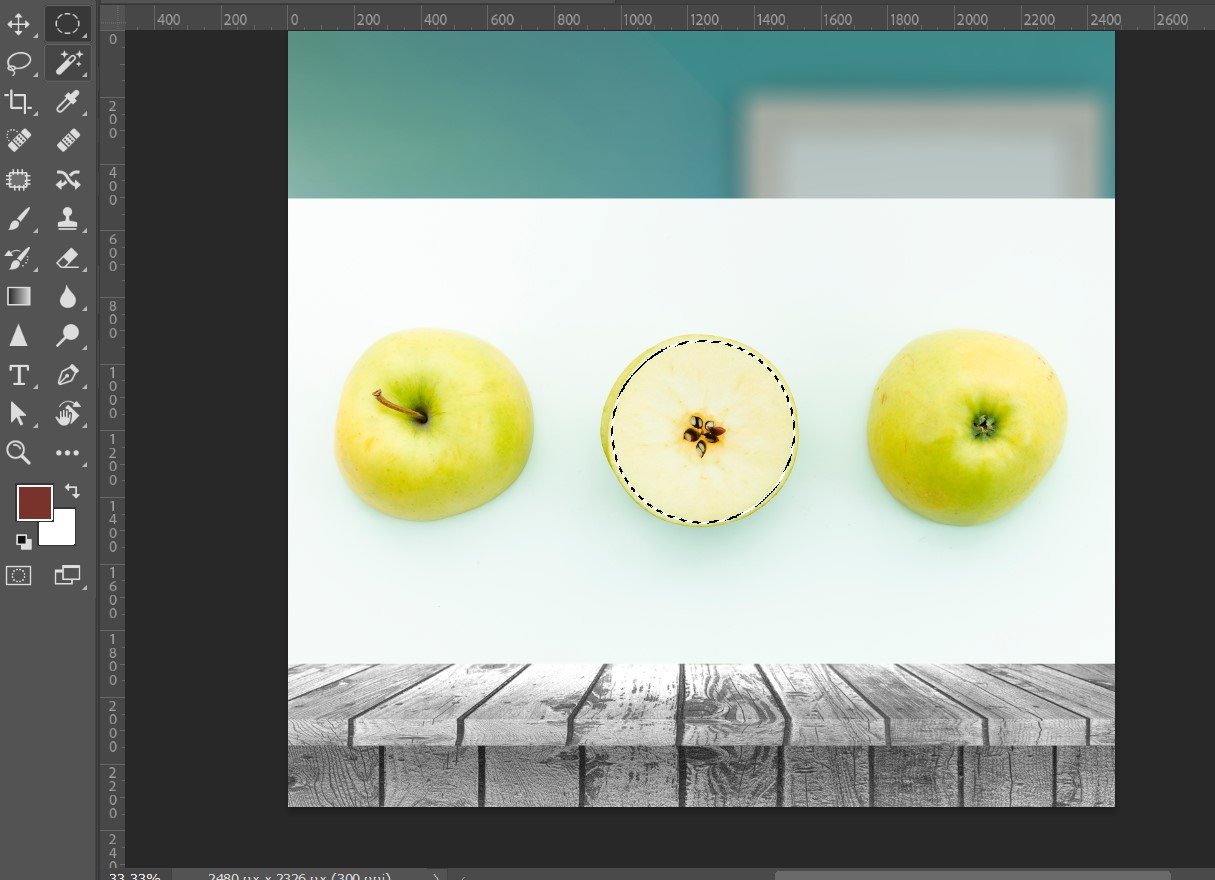Select the Blur droplet tool
1215x880 pixels.
67,296
